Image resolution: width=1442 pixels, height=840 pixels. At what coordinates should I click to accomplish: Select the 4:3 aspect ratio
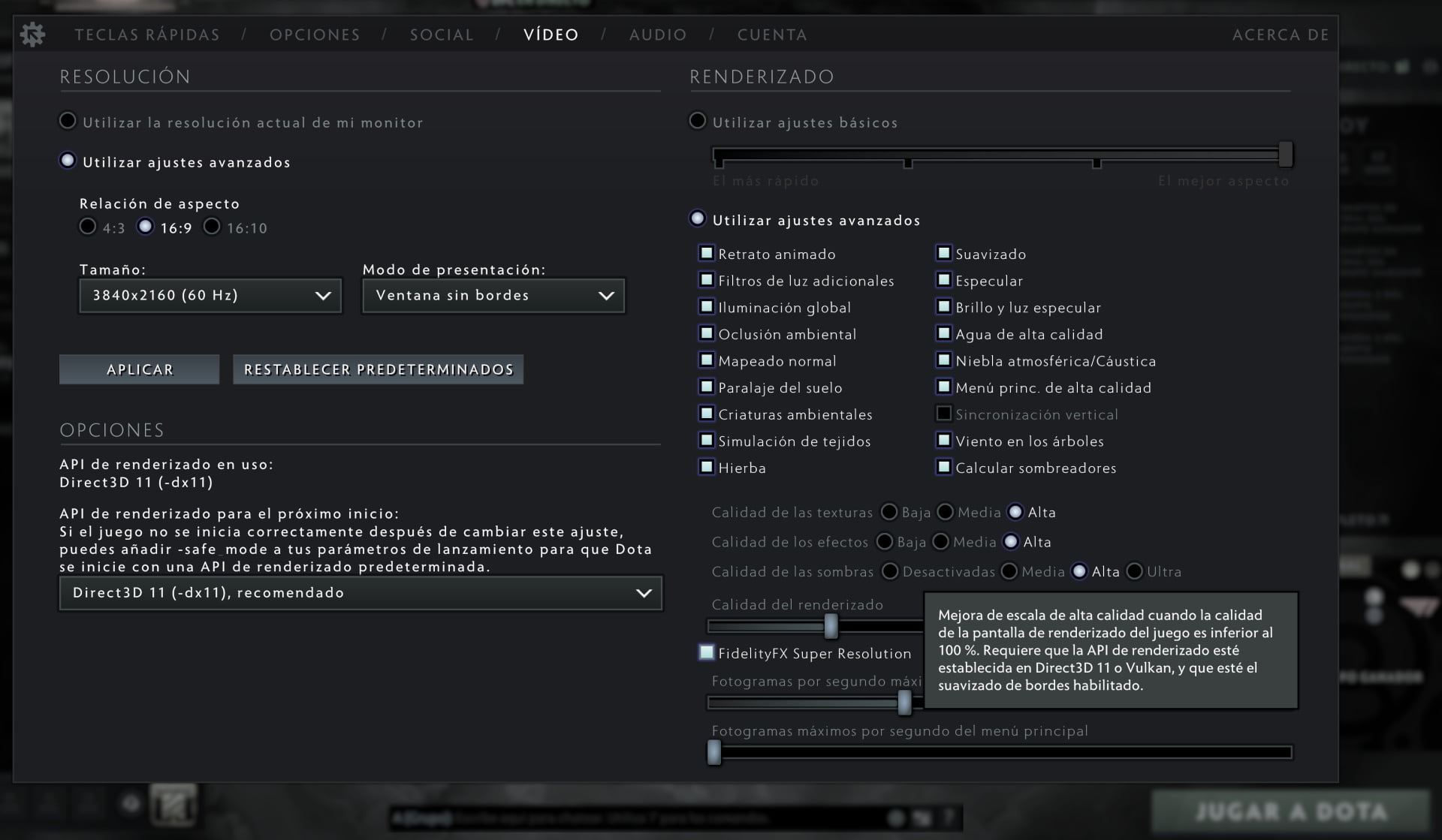point(88,227)
